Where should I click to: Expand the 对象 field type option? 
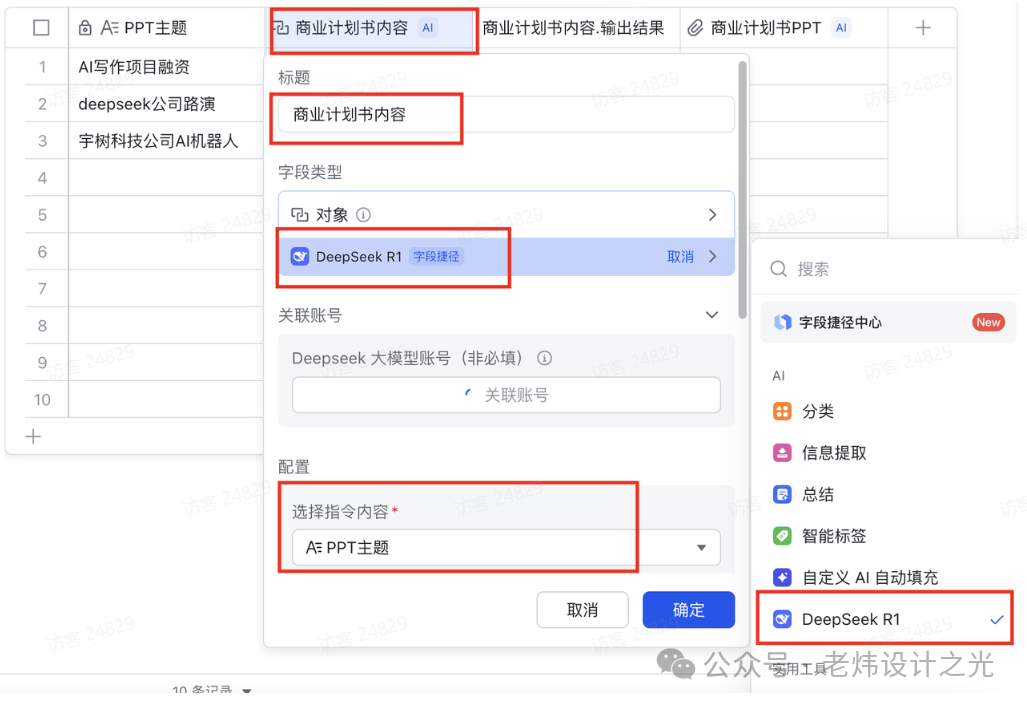506,215
